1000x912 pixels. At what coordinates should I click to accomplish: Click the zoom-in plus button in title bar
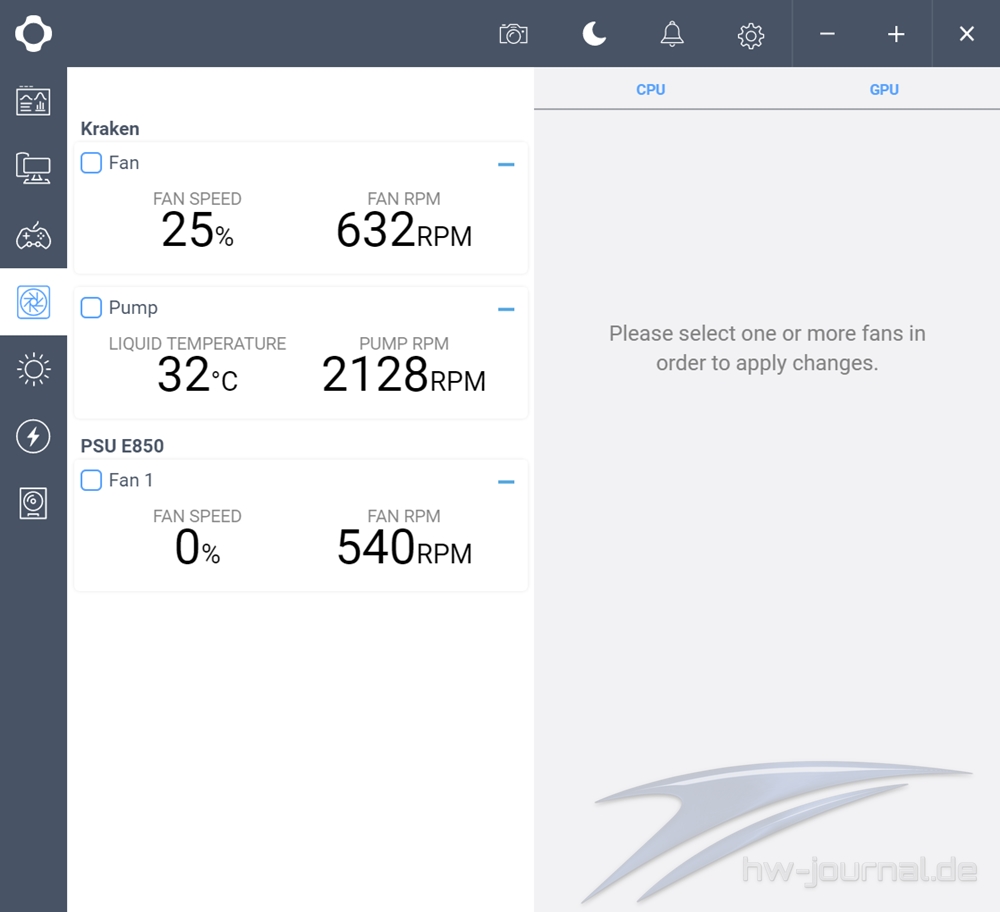896,34
